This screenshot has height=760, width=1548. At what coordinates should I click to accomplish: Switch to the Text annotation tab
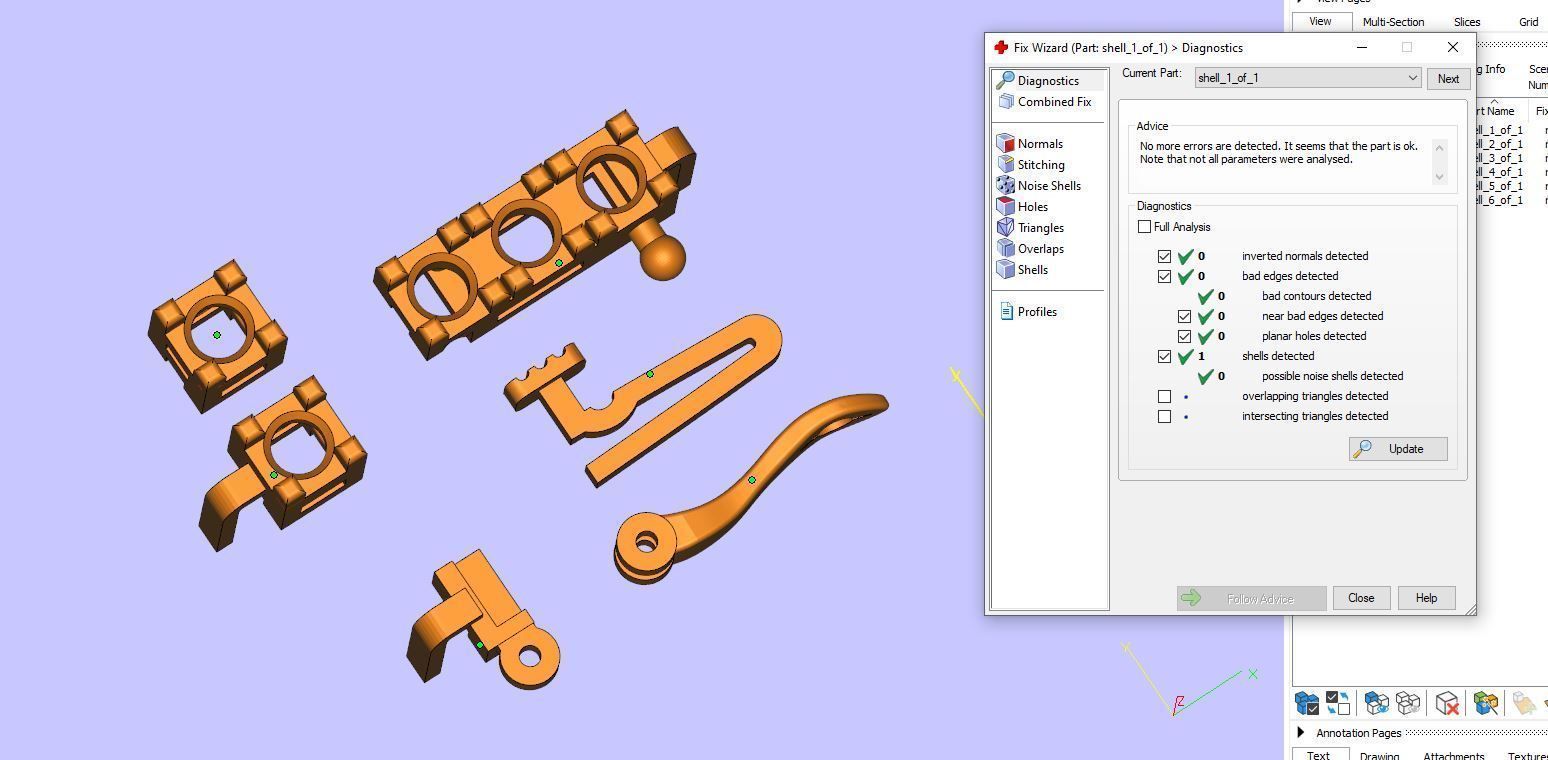(x=1318, y=756)
